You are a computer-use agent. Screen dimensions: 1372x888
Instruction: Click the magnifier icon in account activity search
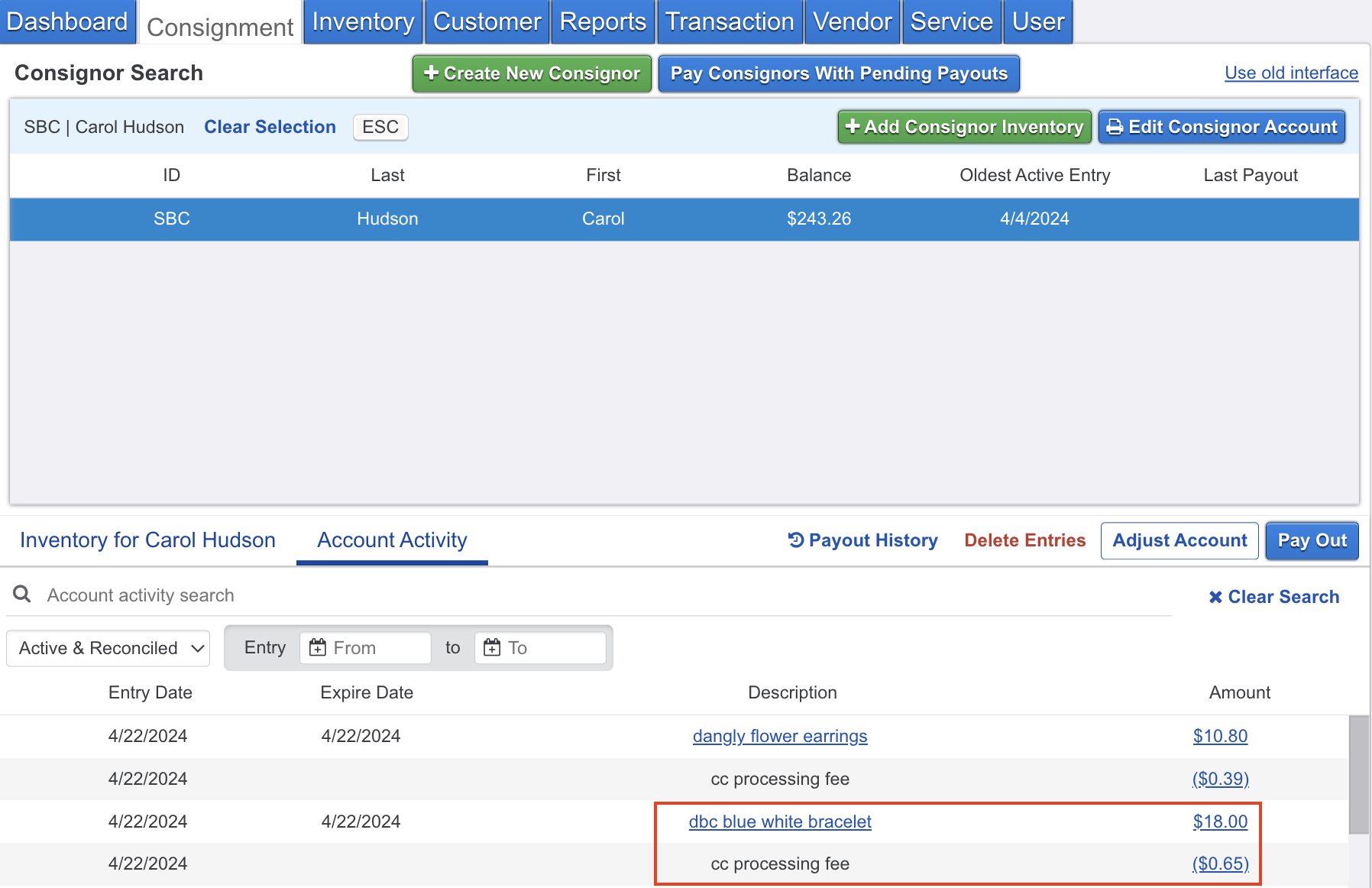coord(22,595)
